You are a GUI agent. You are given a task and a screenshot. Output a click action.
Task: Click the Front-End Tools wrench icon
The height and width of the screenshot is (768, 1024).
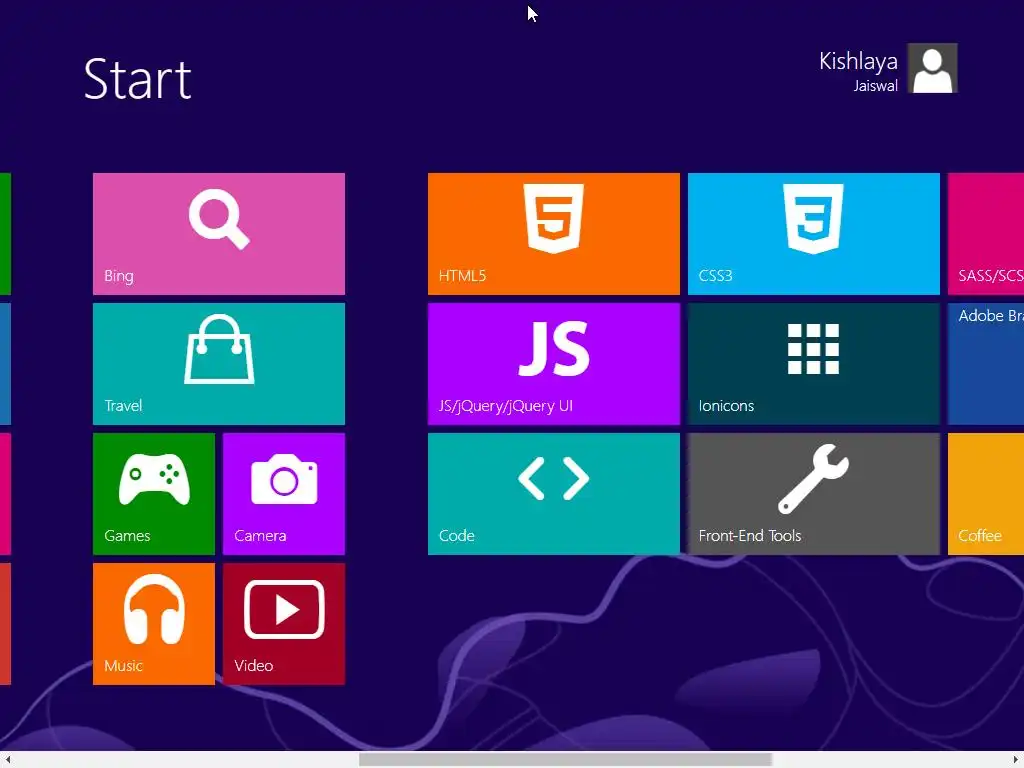point(814,479)
